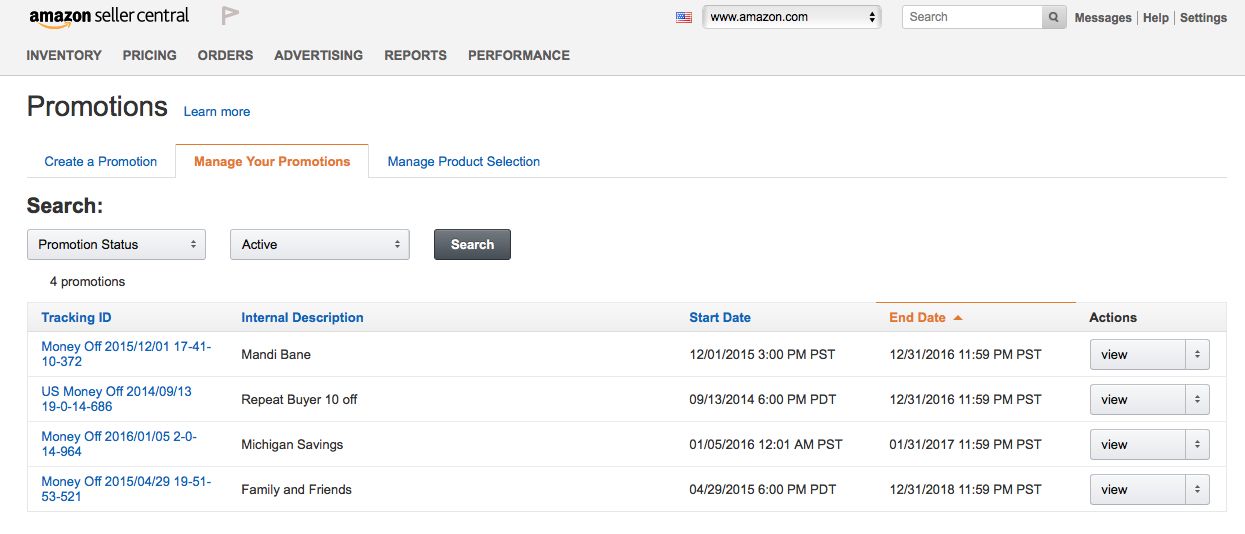Viewport: 1245px width, 534px height.
Task: Open the Inventory menu
Action: (64, 56)
